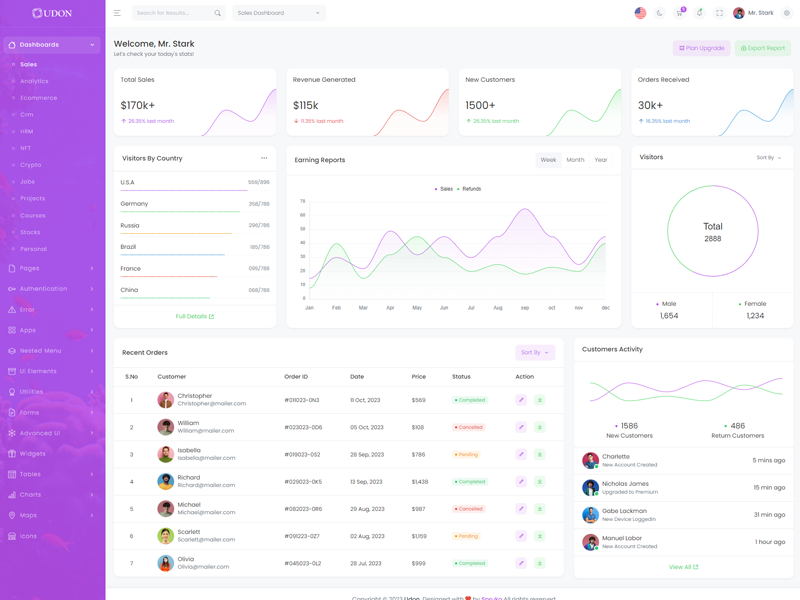Open the notifications bell
Viewport: 800px width, 600px height.
699,13
